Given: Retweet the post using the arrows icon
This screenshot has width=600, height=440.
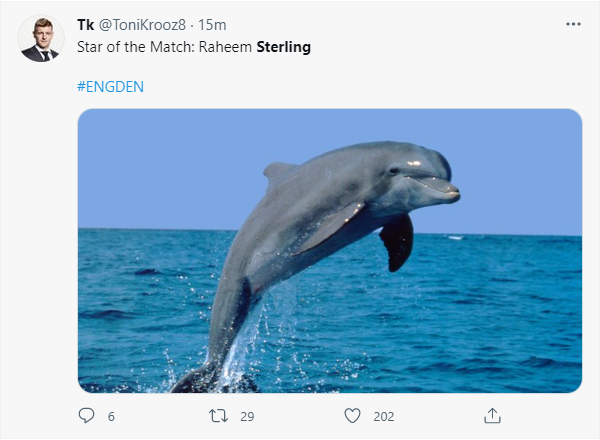Looking at the screenshot, I should 218,416.
